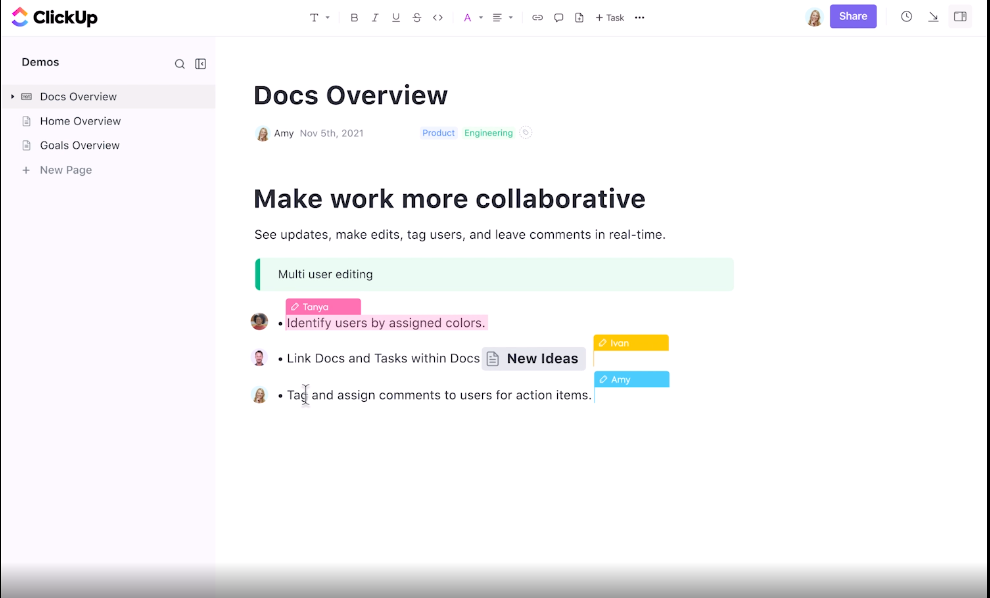Click the ClickUp logo
990x598 pixels.
click(54, 17)
